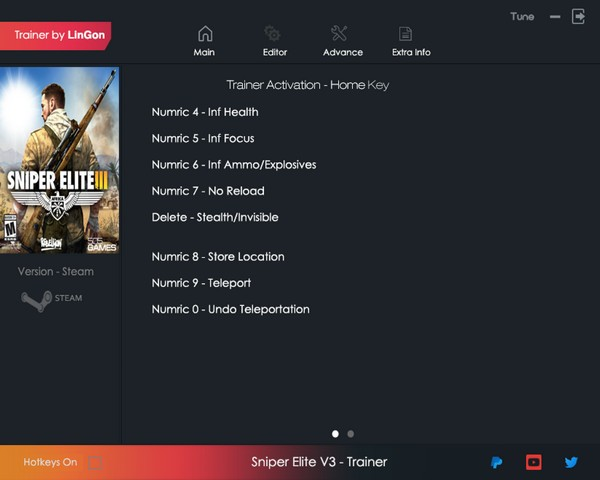Click 'Trainer Activation - Home Key' heading
This screenshot has width=600, height=480.
[x=308, y=85]
